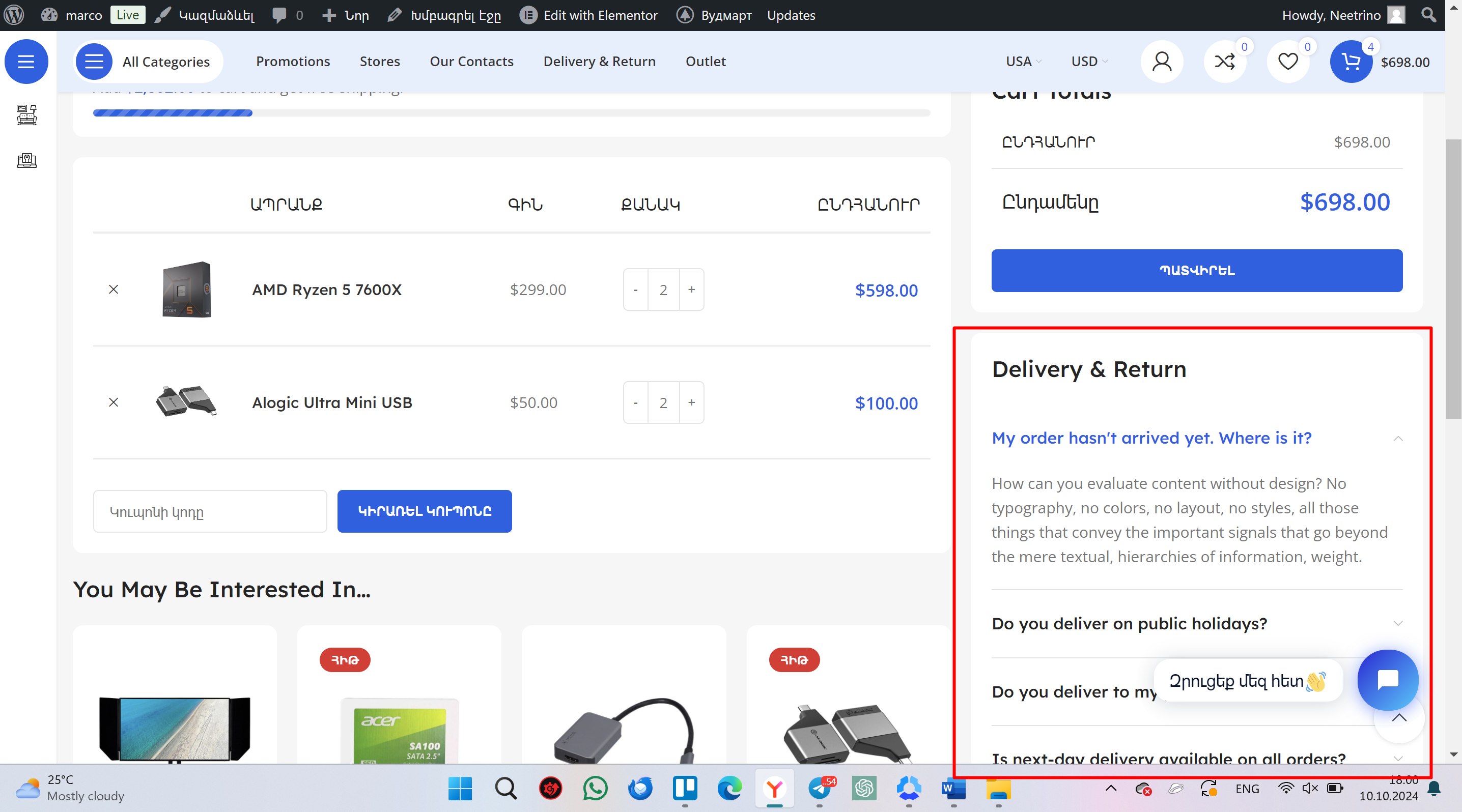Remove Alogic Ultra Mini USB from cart
Screen dimensions: 1462x812
coord(114,402)
